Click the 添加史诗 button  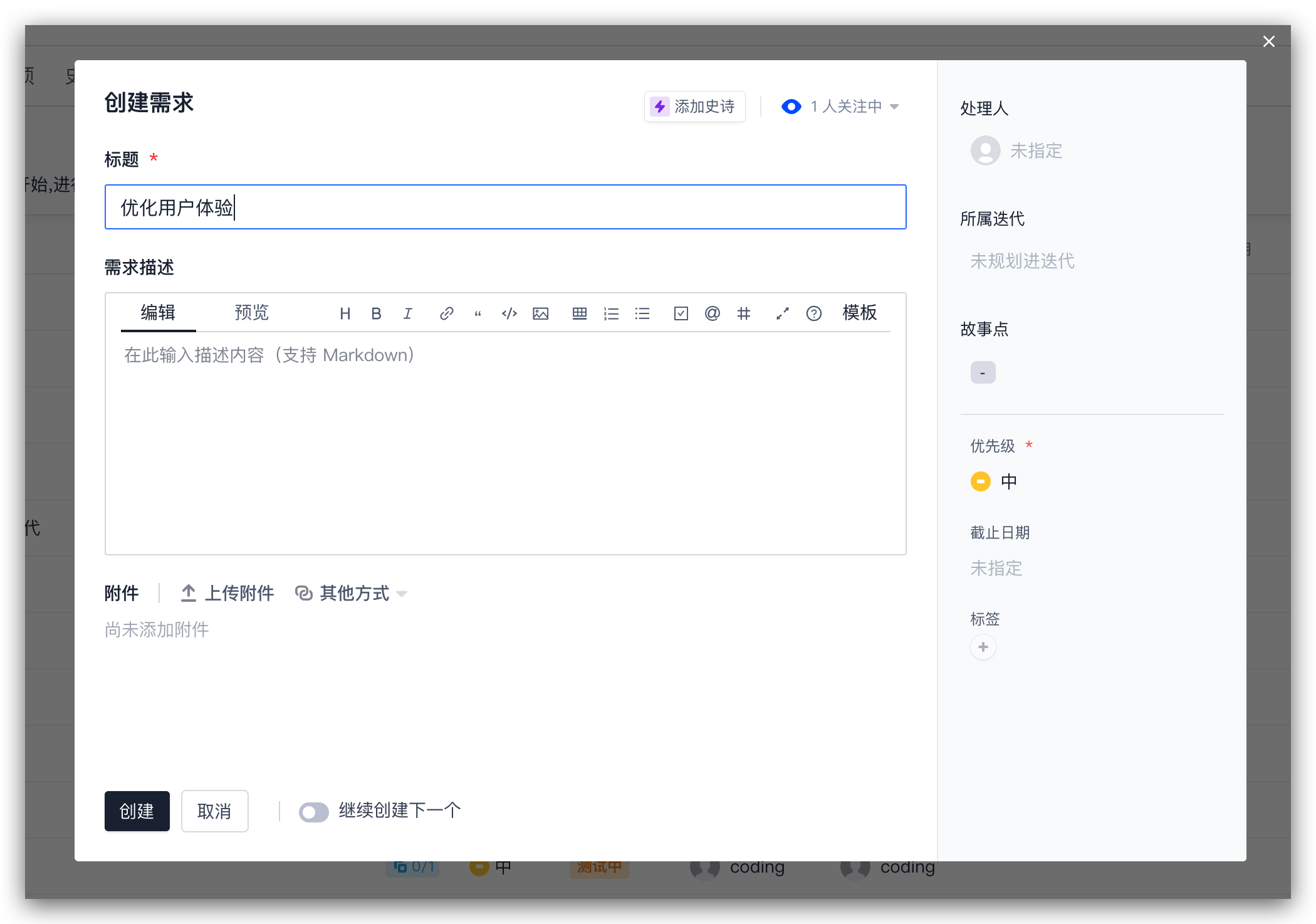(x=694, y=107)
